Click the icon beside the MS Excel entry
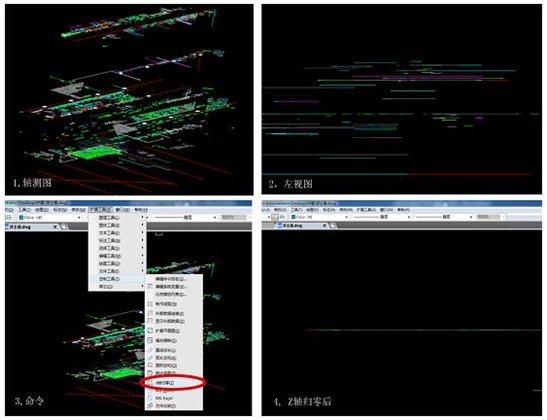547x420 pixels. (150, 398)
